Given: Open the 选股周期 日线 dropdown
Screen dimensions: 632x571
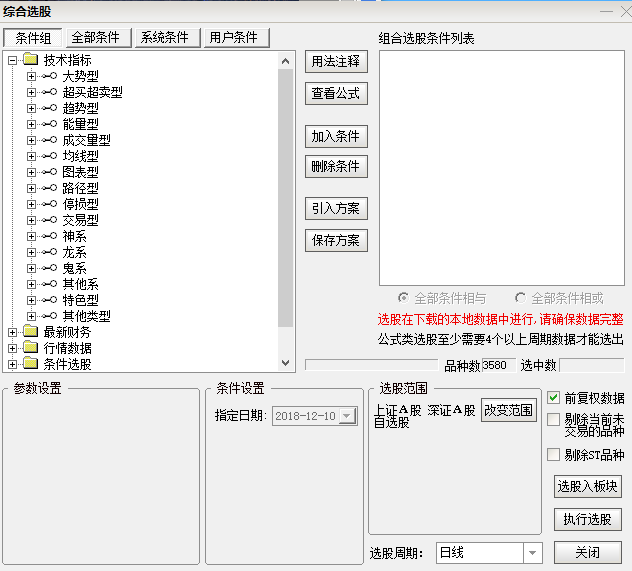Looking at the screenshot, I should click(533, 553).
